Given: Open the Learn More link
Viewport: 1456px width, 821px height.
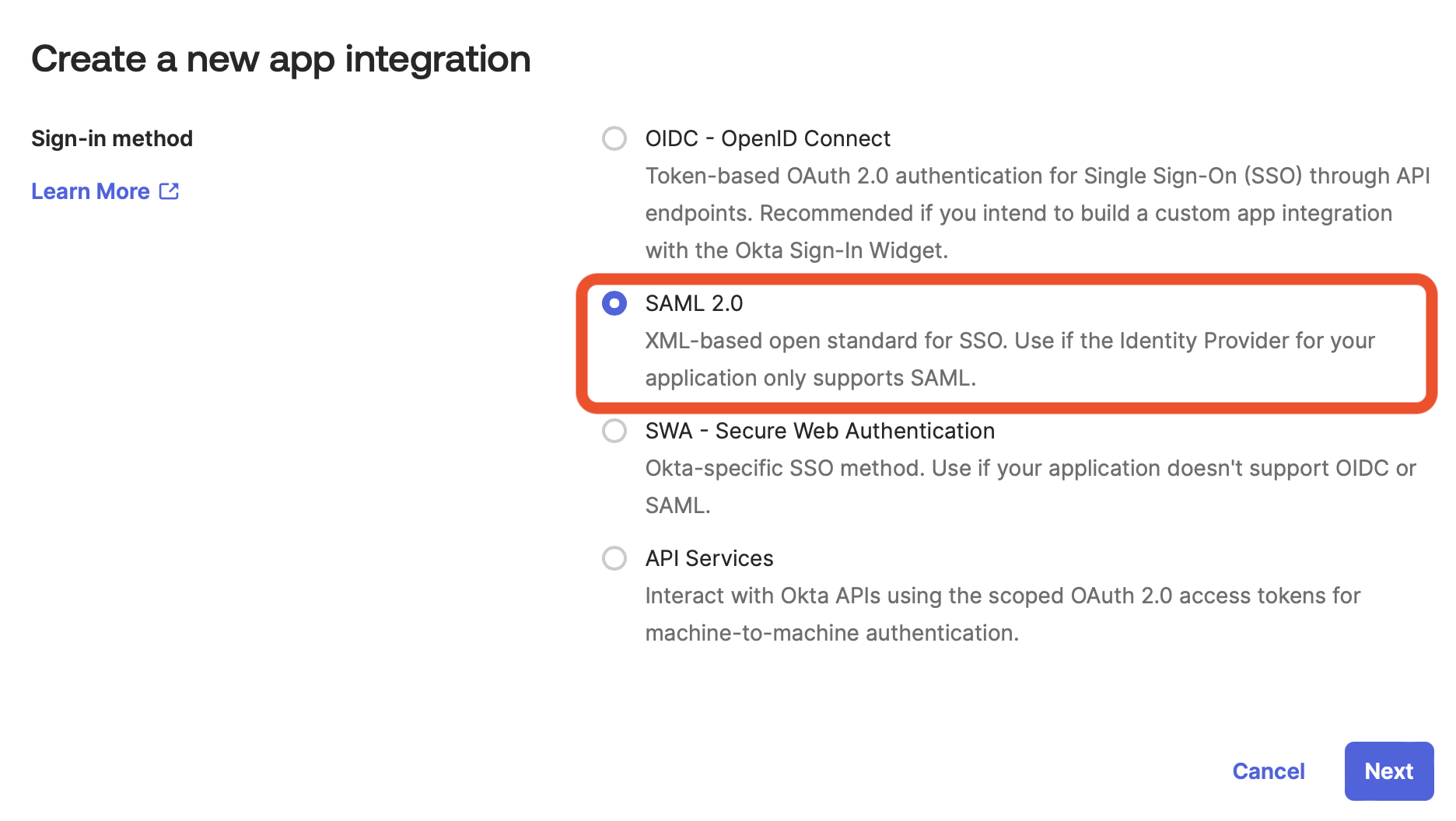Looking at the screenshot, I should point(90,191).
